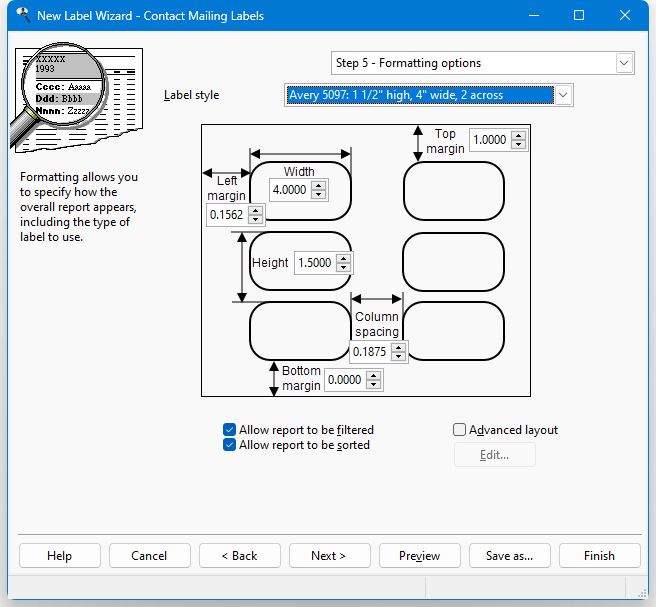Close the New Label Wizard window

[625, 15]
